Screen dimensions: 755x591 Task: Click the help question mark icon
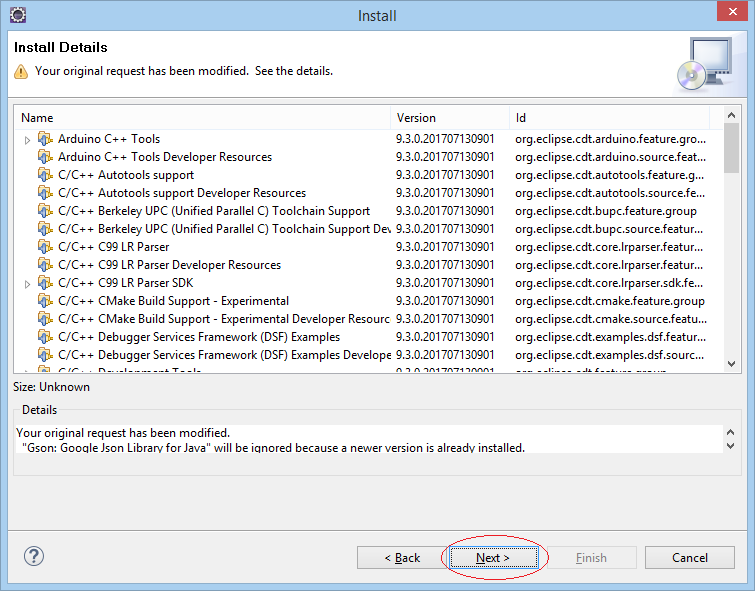pyautogui.click(x=34, y=556)
